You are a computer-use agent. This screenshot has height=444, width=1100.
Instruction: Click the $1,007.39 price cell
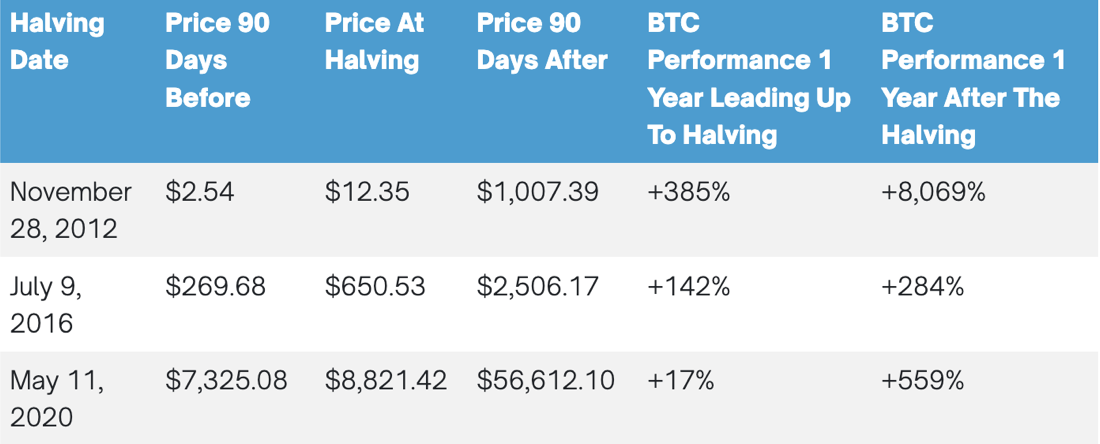pyautogui.click(x=538, y=191)
